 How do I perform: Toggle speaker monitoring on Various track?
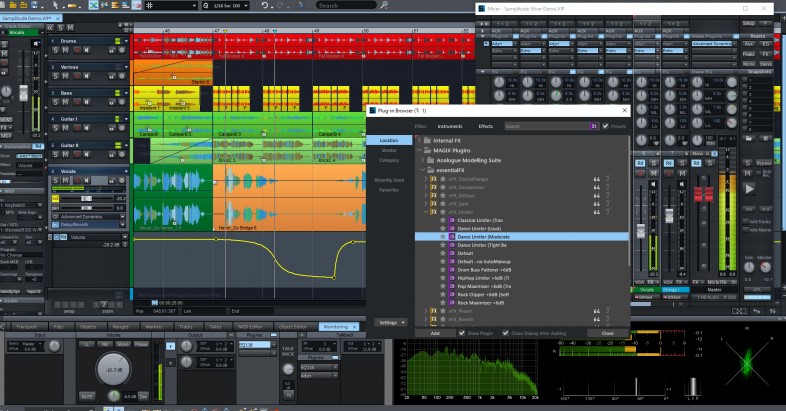point(87,76)
